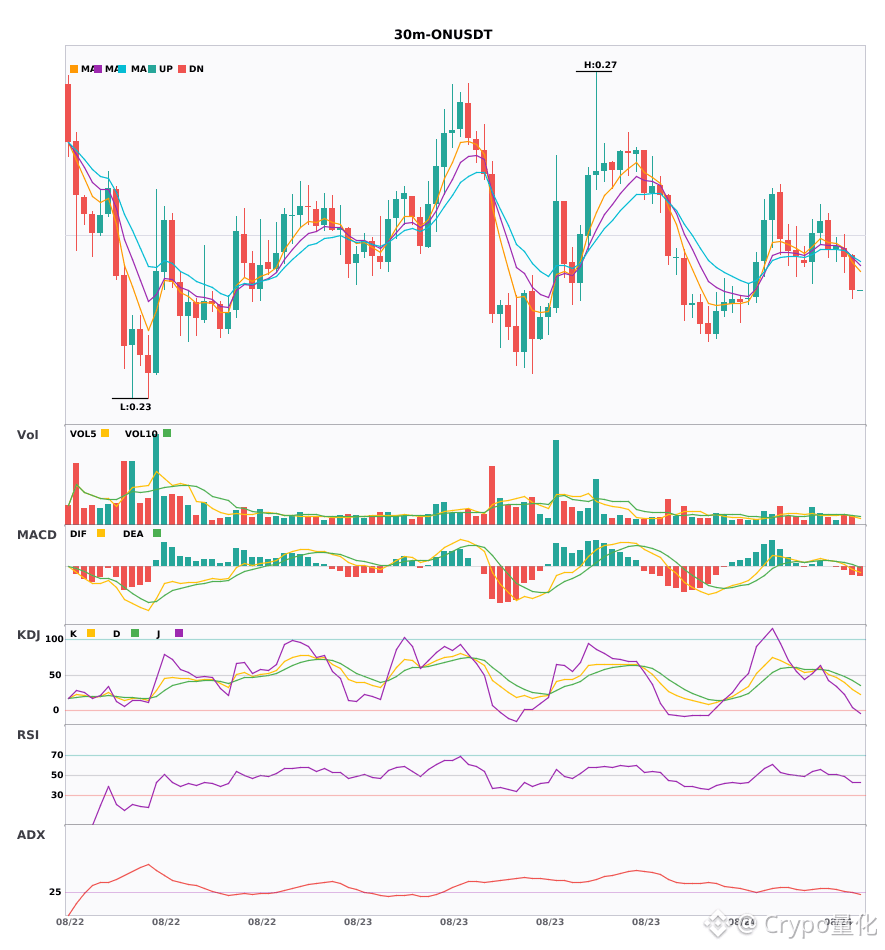The image size is (885, 950).
Task: Click the KDJ 100 axis value
Action: coord(55,639)
